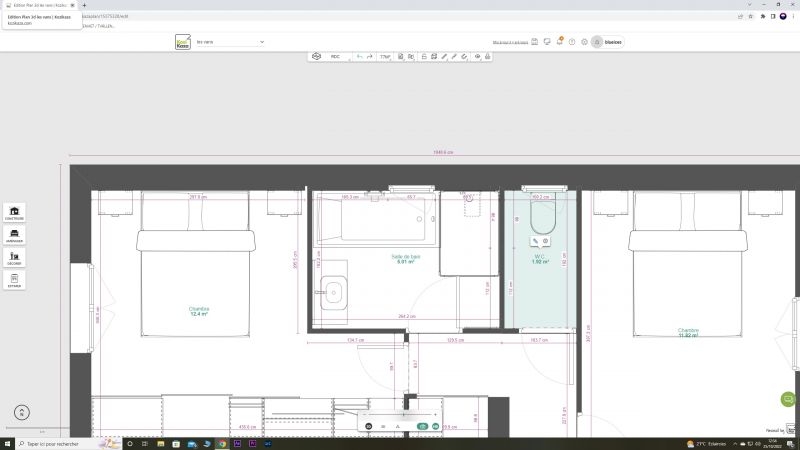This screenshot has height=450, width=800.
Task: Click the monitor display icon in header
Action: [547, 42]
